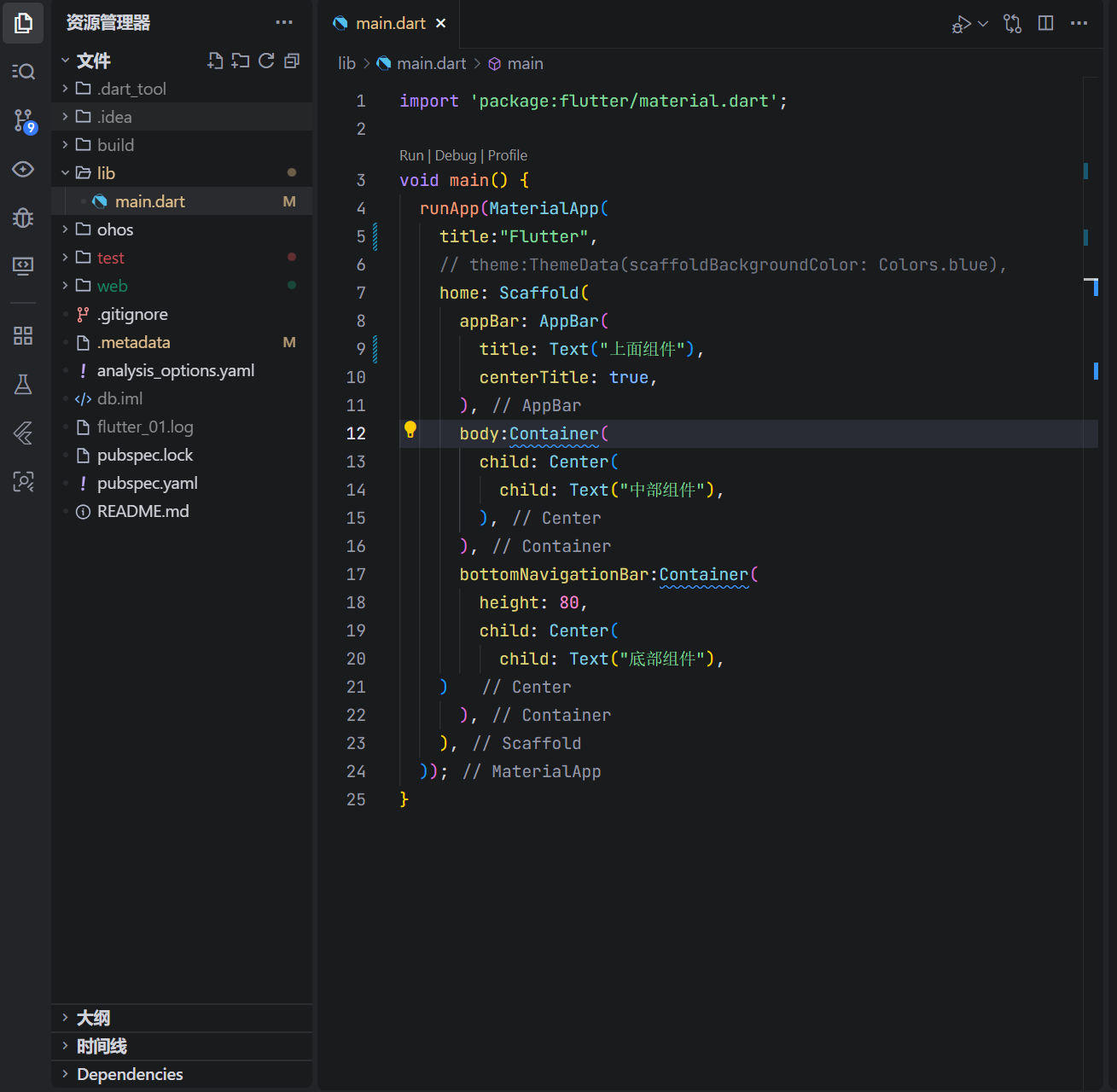Open the Search view in activity bar
This screenshot has height=1092, width=1117.
pos(23,72)
